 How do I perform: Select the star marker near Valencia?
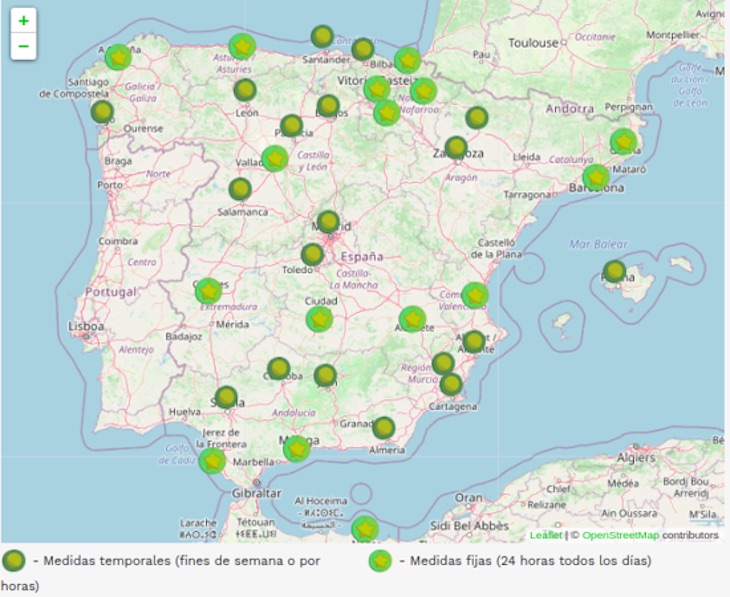coord(475,295)
